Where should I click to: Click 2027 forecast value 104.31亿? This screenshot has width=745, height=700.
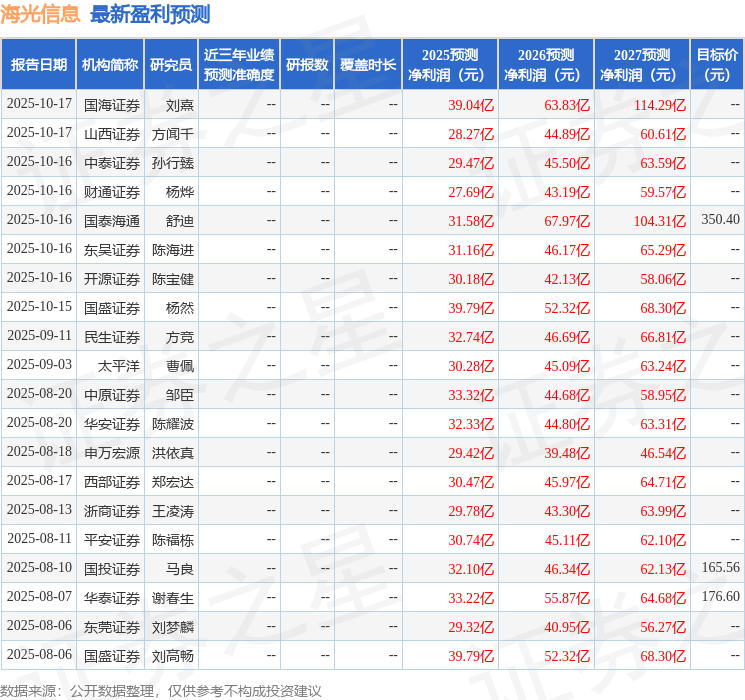[x=659, y=221]
